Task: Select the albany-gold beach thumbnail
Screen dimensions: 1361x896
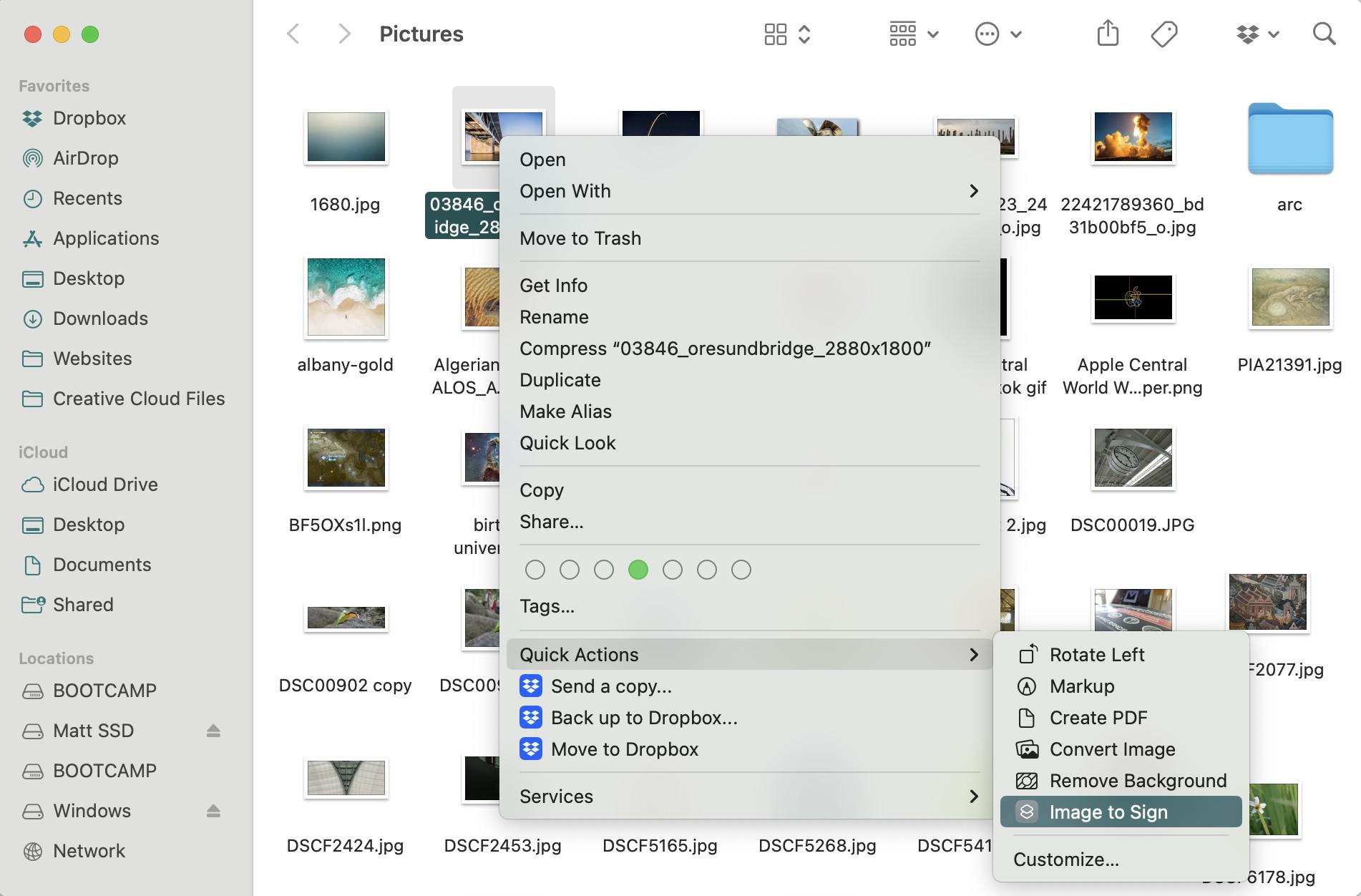Action: tap(346, 297)
